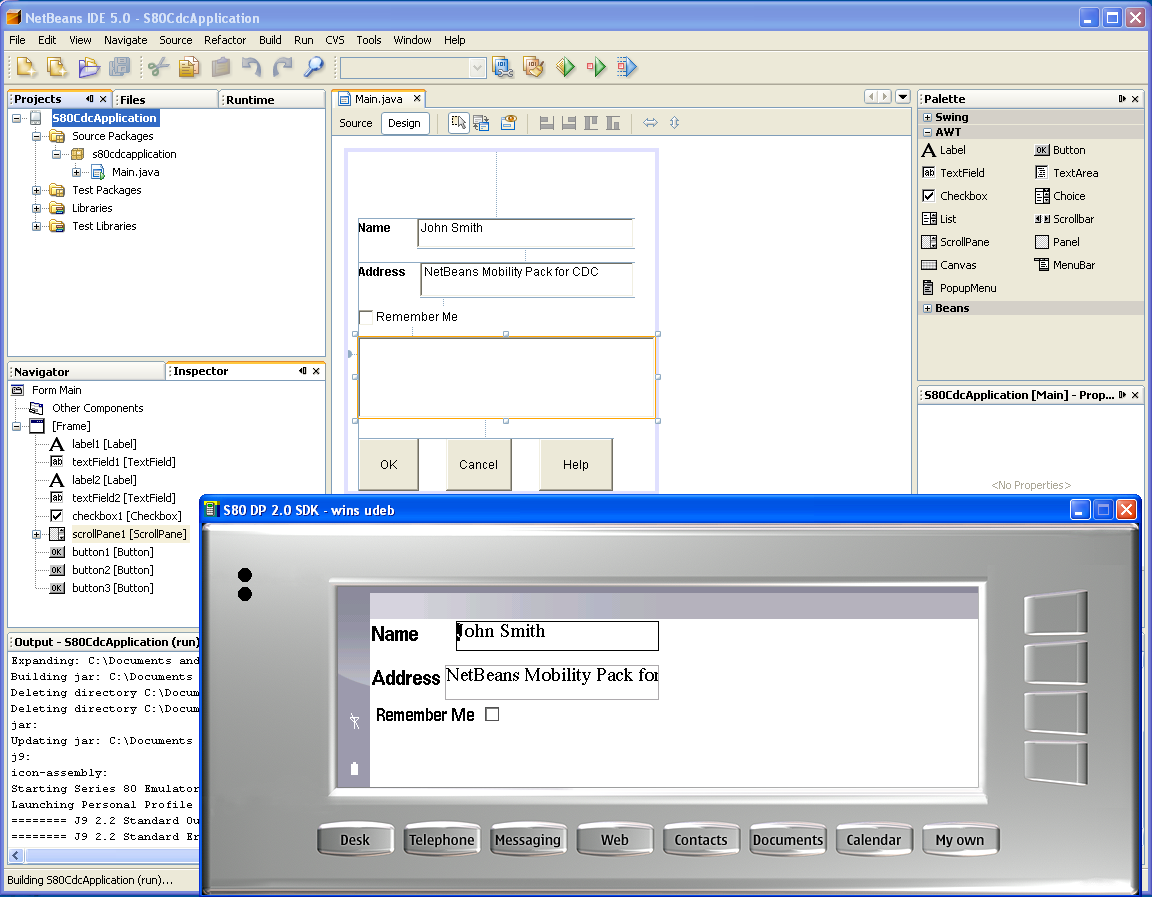Pick the List component from palette

[939, 219]
